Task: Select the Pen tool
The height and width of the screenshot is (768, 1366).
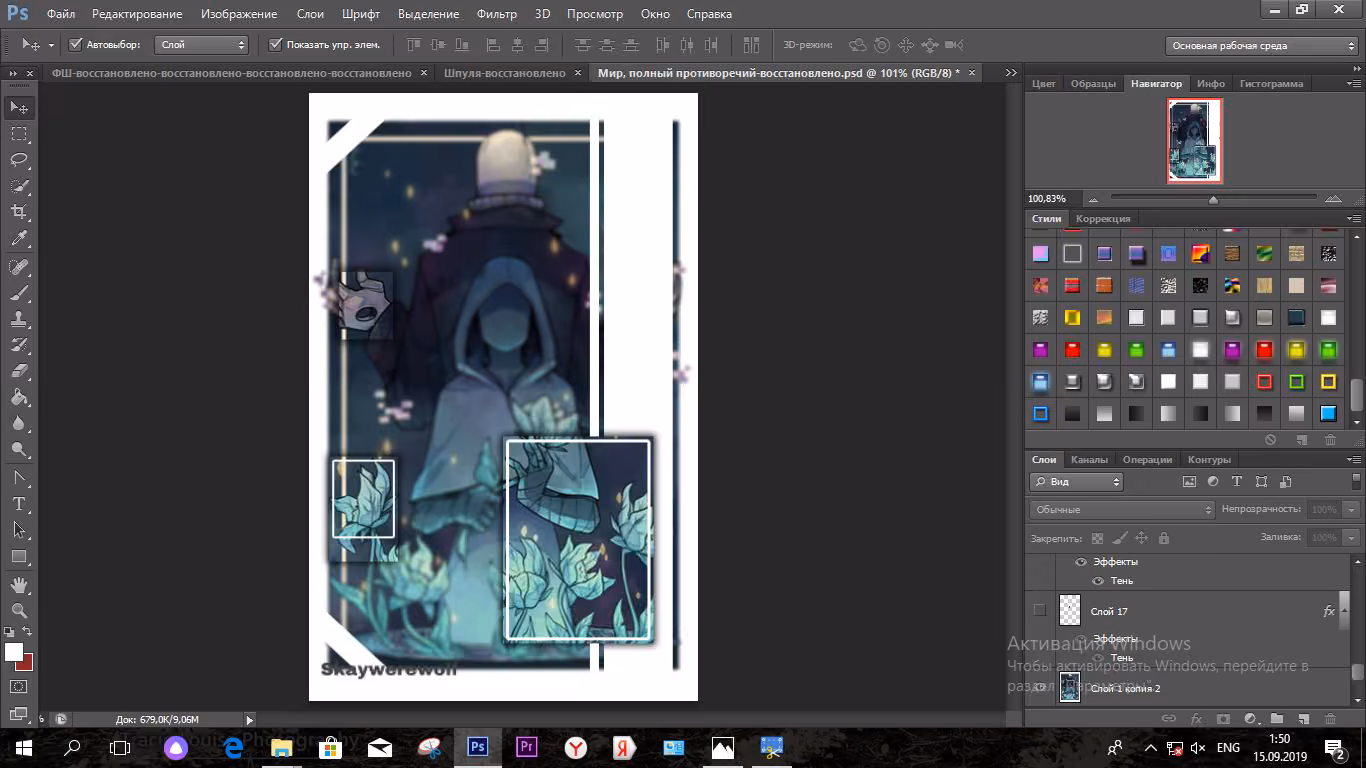Action: (x=19, y=478)
